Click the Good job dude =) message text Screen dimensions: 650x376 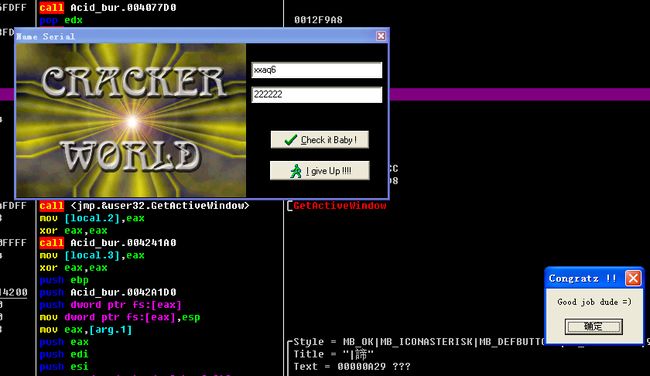point(594,302)
